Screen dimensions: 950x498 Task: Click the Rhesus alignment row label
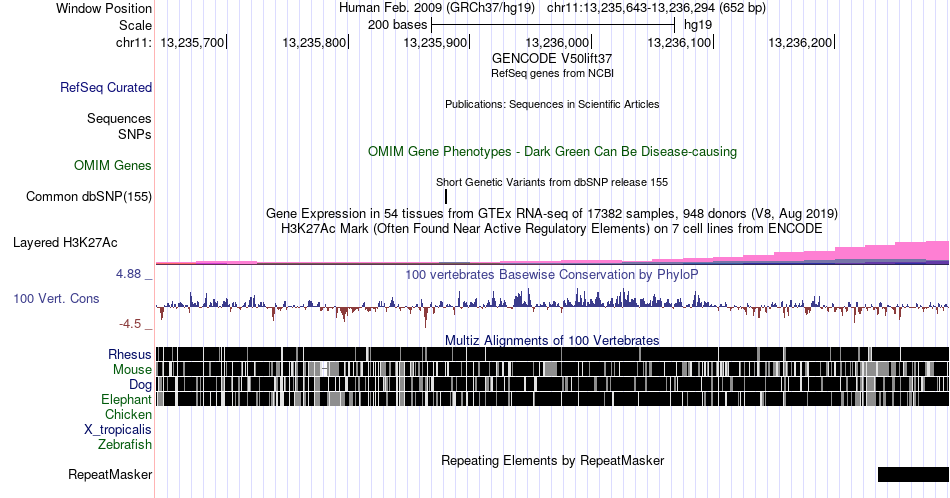(130, 354)
